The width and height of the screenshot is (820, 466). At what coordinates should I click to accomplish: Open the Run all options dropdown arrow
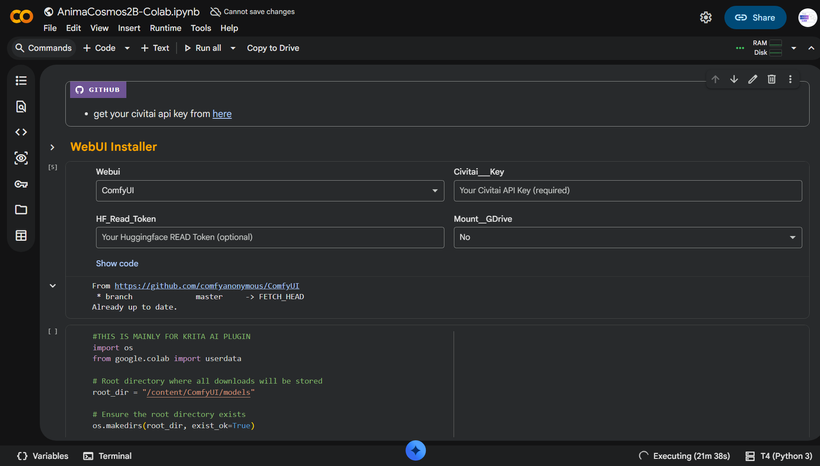coord(233,48)
